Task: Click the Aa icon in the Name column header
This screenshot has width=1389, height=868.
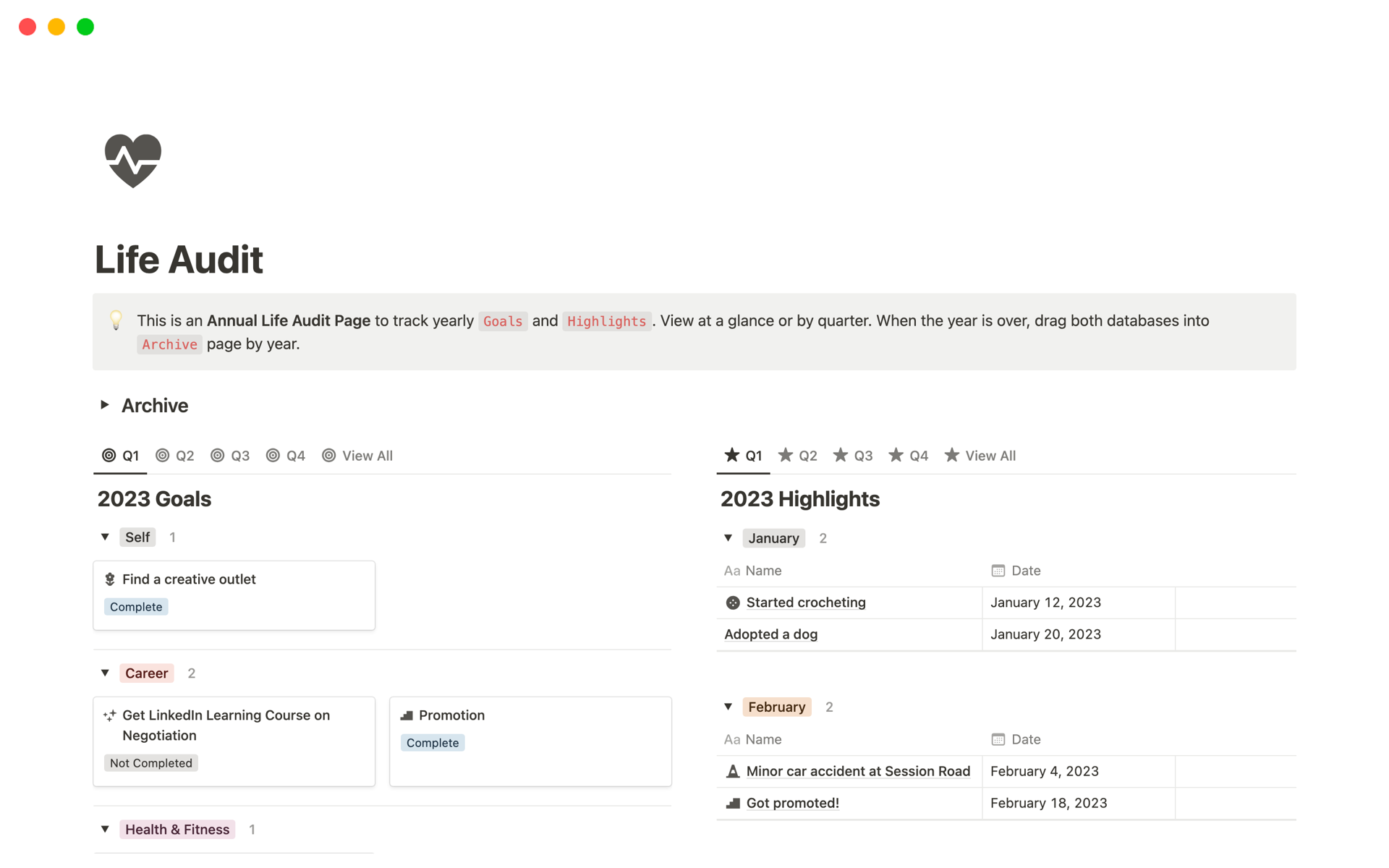Action: pyautogui.click(x=731, y=571)
